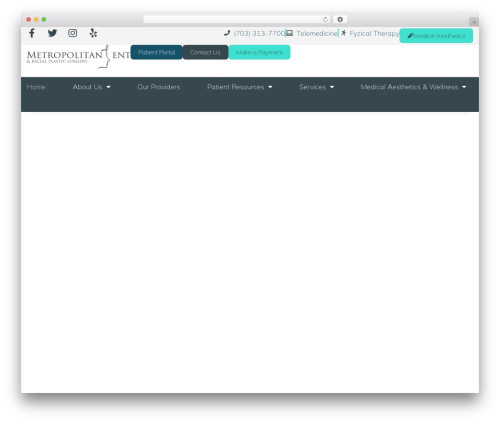The width and height of the screenshot is (500, 423).
Task: Expand the Patient Resources dropdown arrow
Action: 270,87
